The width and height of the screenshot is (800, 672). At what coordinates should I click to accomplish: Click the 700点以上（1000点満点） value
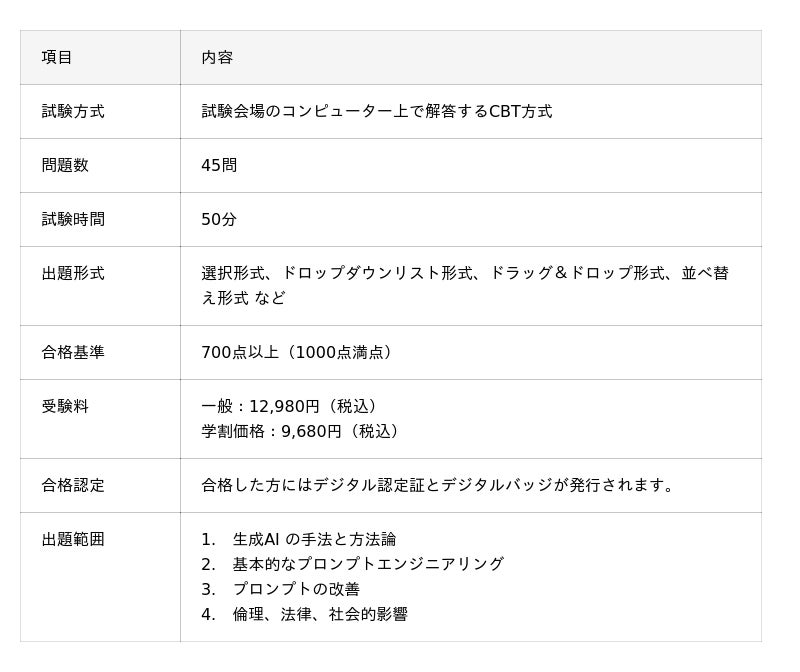click(299, 352)
